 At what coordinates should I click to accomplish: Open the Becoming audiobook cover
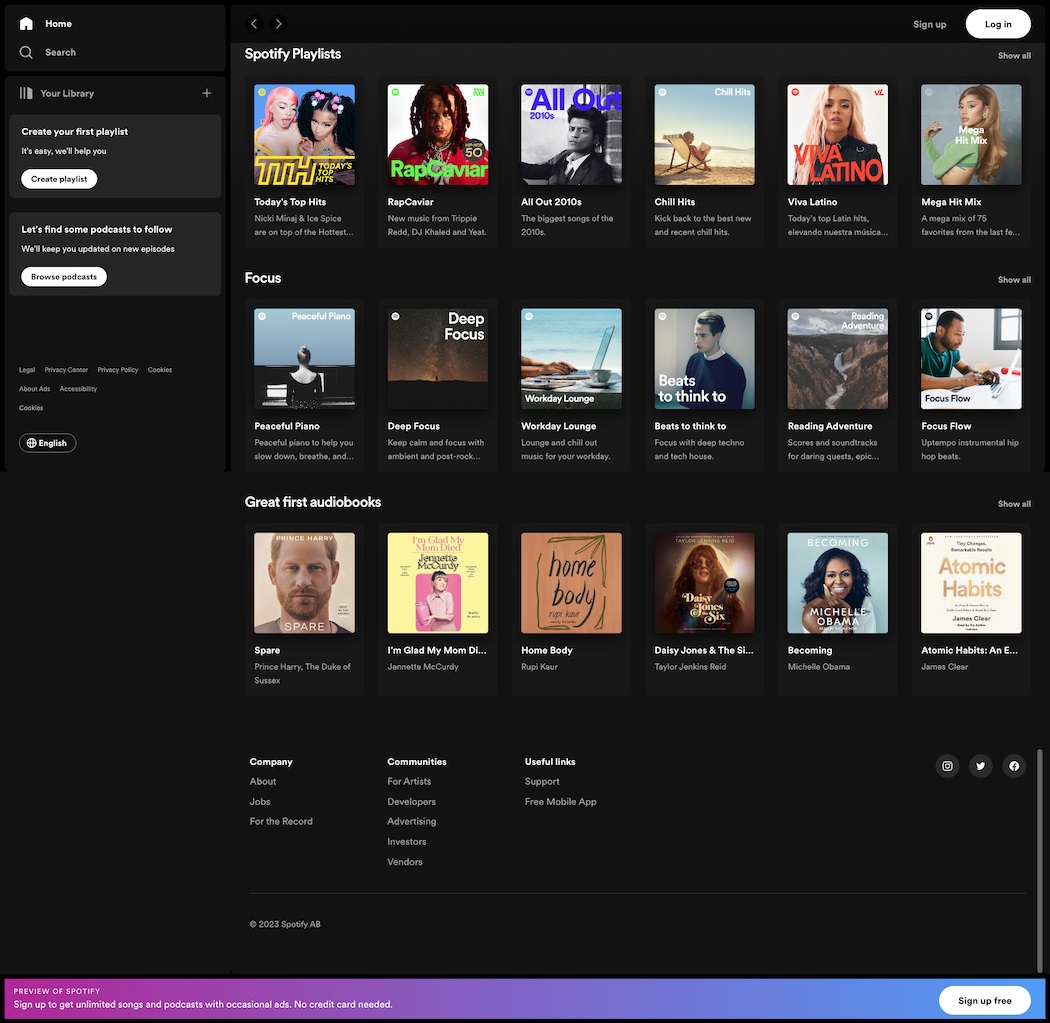click(838, 583)
